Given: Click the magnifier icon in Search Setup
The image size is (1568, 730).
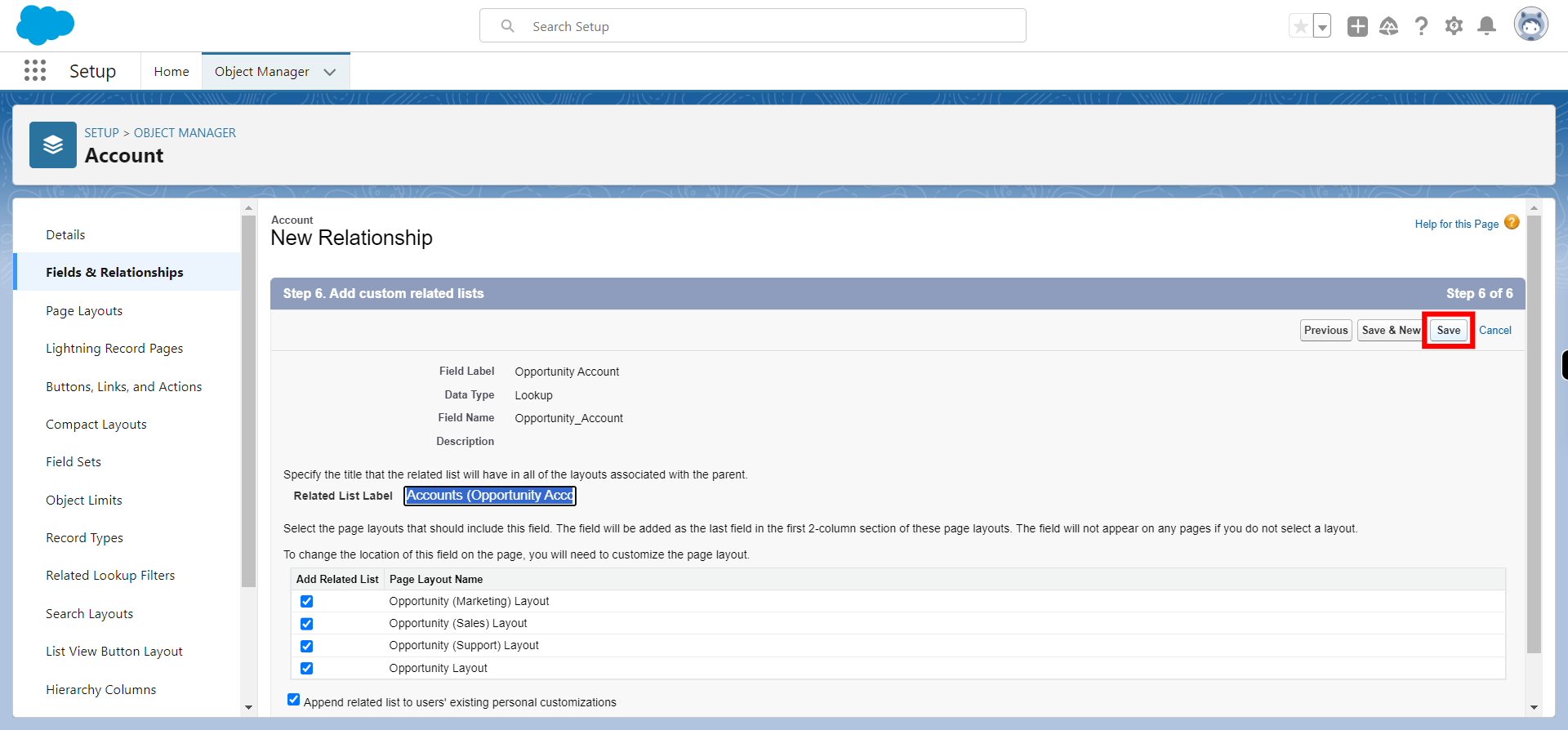Looking at the screenshot, I should pyautogui.click(x=508, y=26).
